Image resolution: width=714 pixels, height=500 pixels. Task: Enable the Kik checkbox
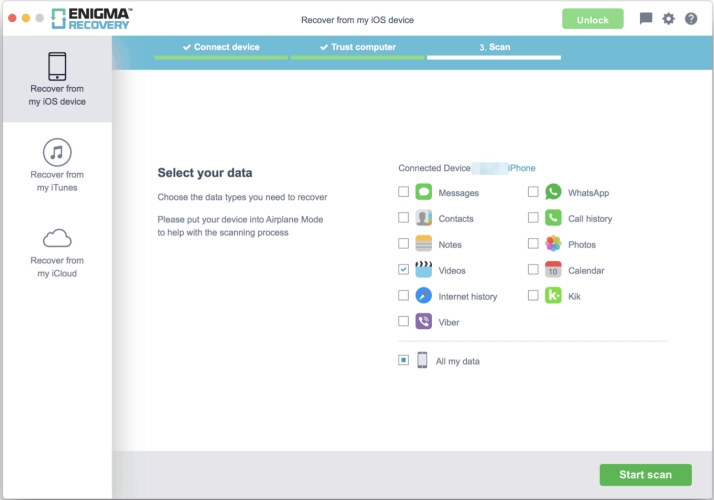pos(533,296)
